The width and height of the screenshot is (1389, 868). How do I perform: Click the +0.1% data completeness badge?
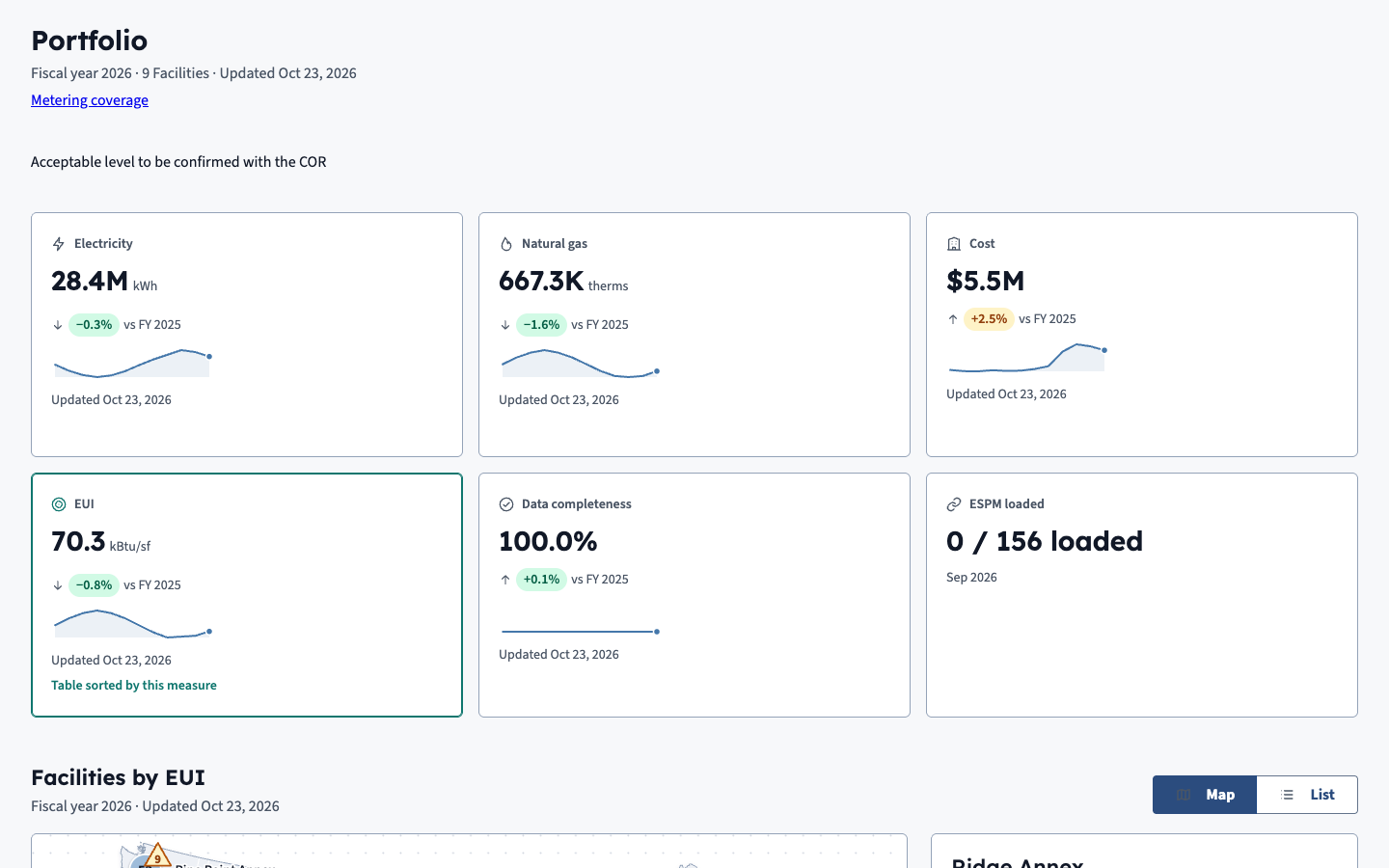pos(541,580)
